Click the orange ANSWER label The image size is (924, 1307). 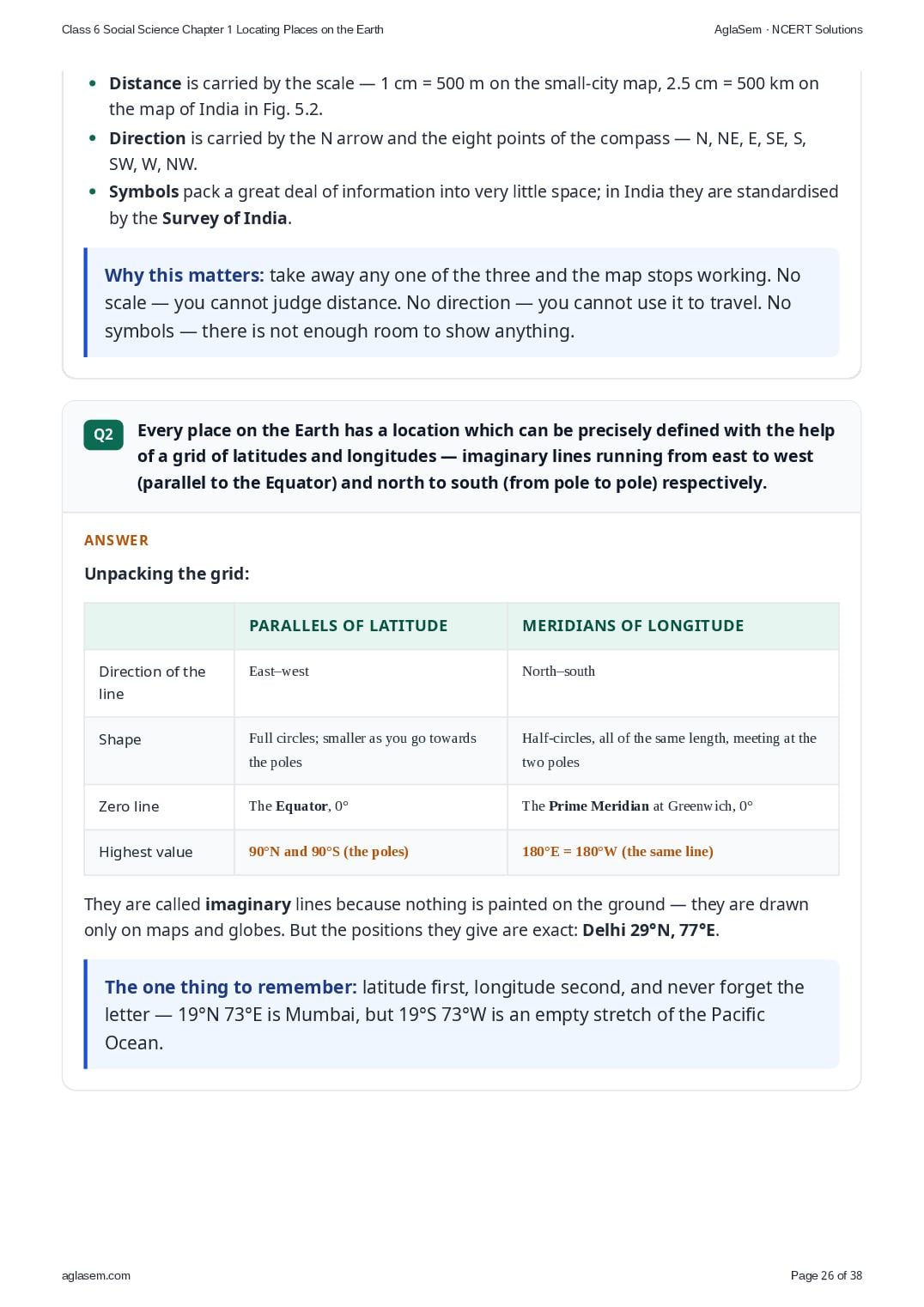[116, 540]
